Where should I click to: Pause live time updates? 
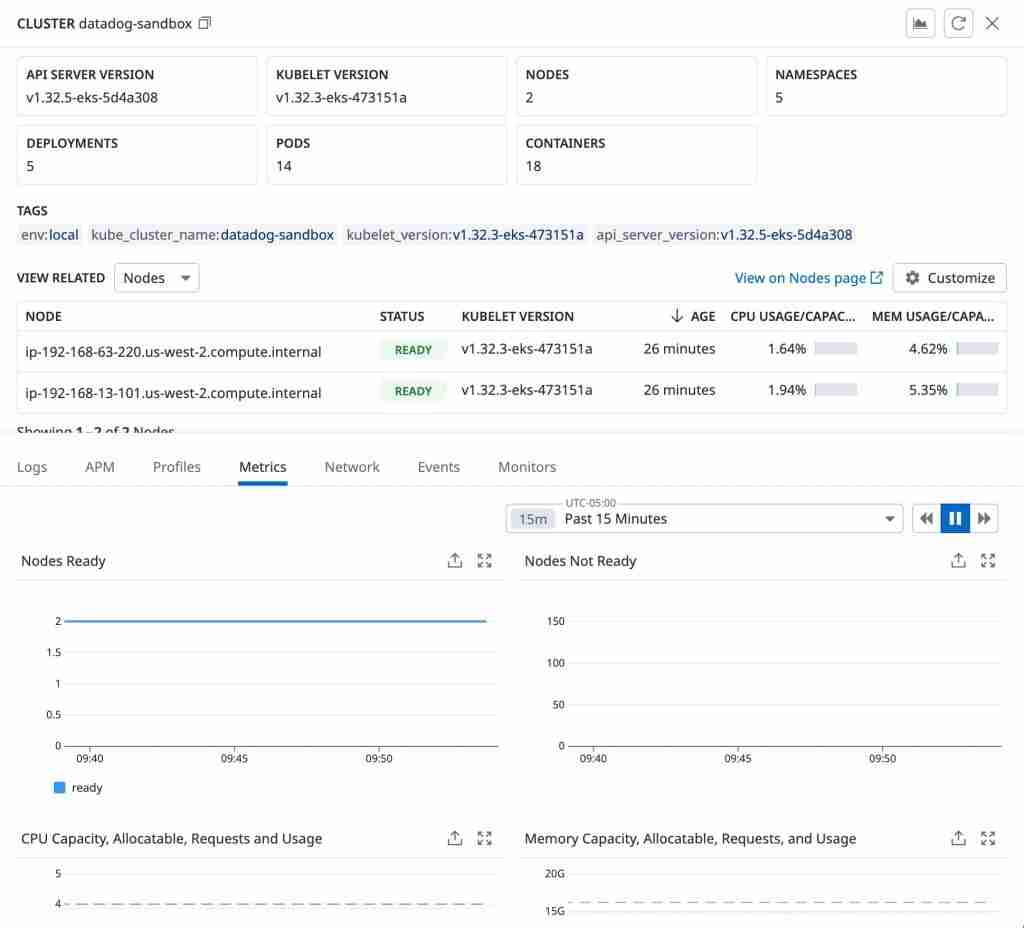click(x=955, y=518)
